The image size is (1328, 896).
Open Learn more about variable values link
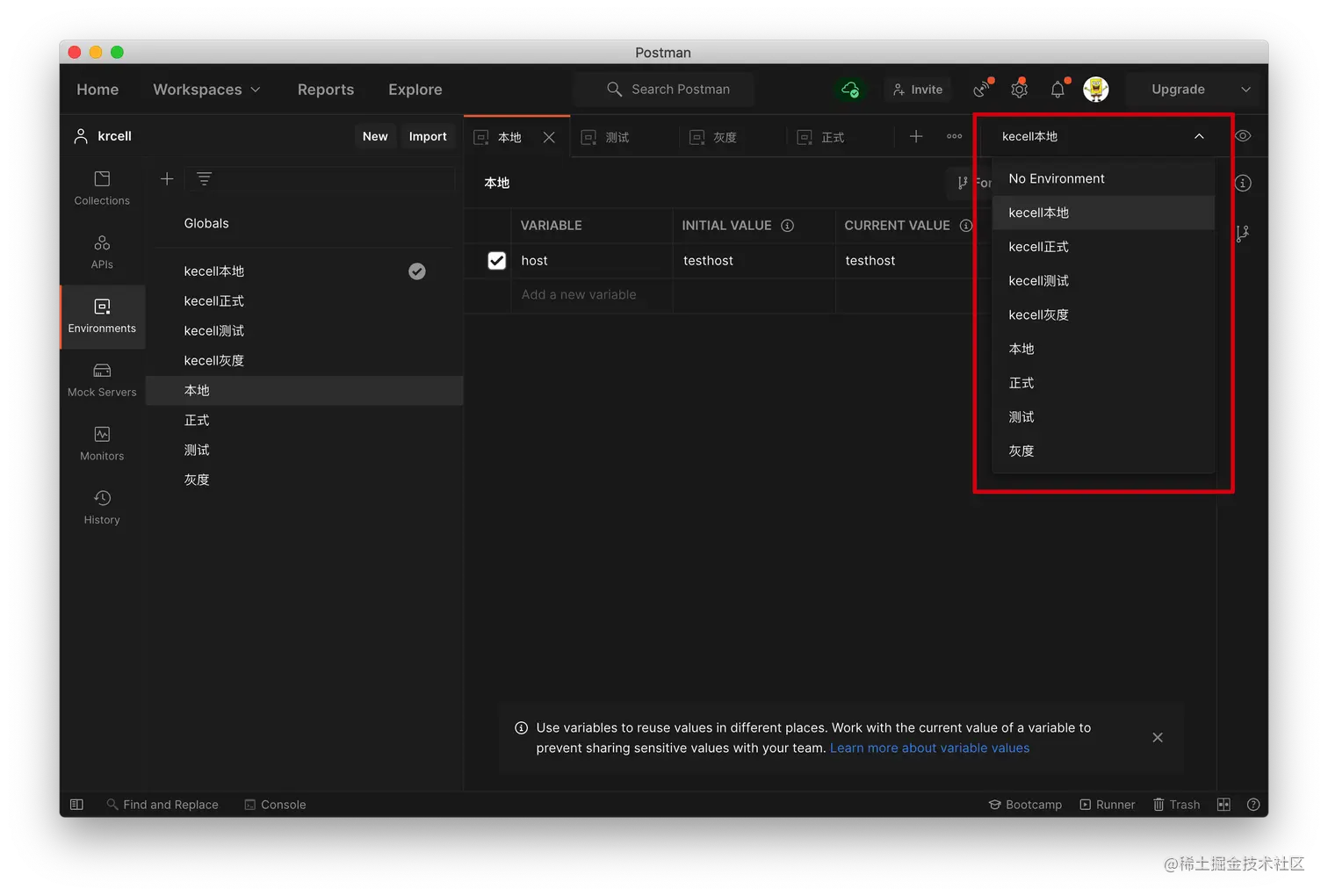pyautogui.click(x=929, y=748)
